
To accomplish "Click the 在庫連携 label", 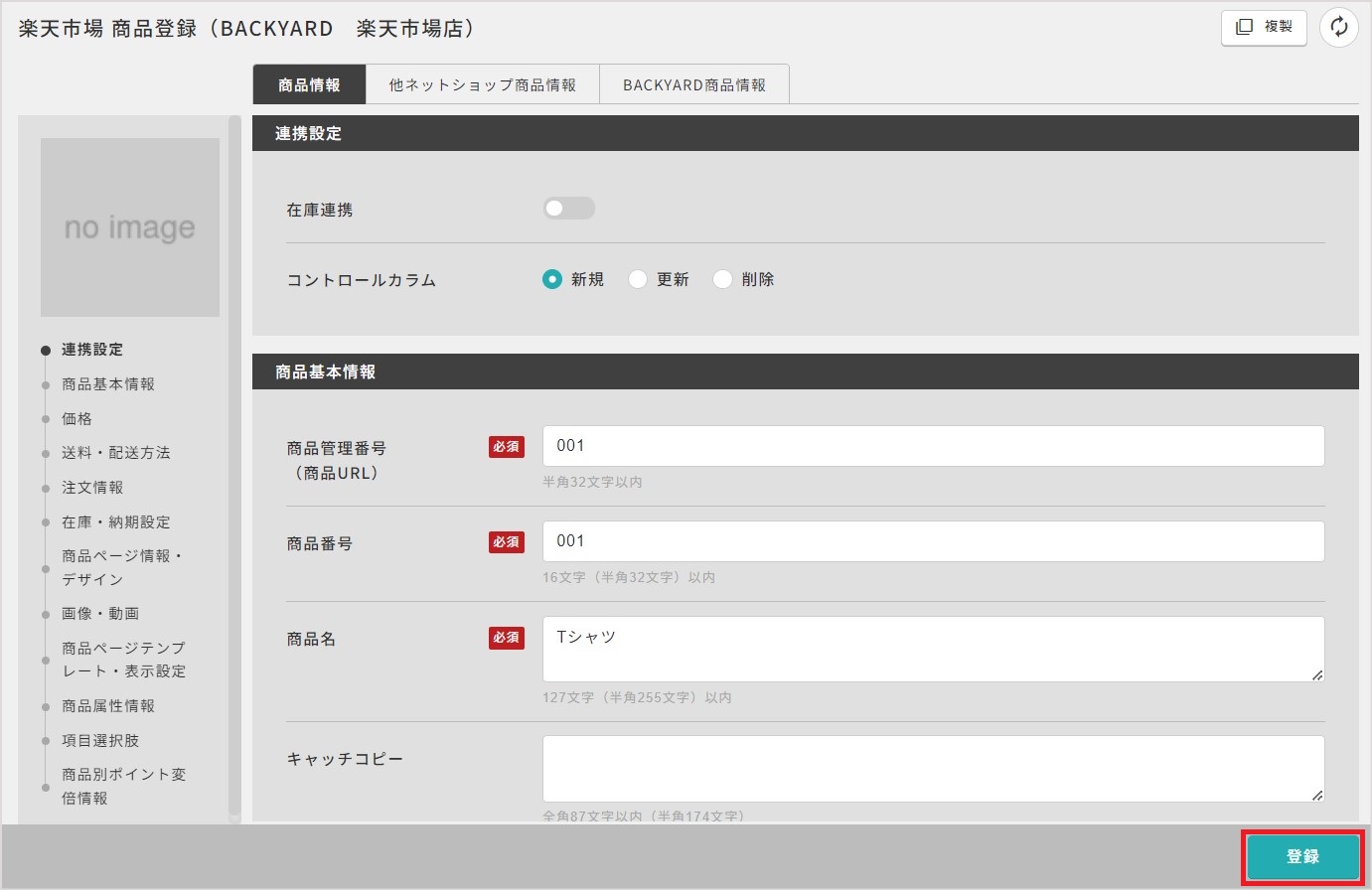I will tap(320, 210).
